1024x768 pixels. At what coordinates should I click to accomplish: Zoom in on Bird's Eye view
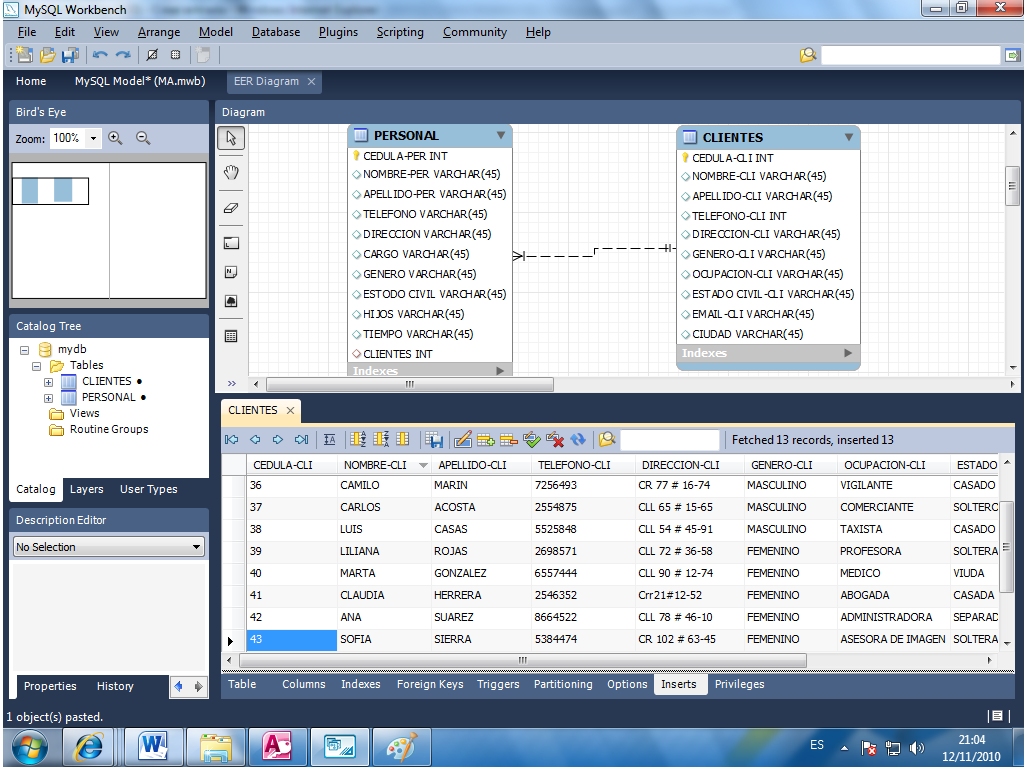116,138
